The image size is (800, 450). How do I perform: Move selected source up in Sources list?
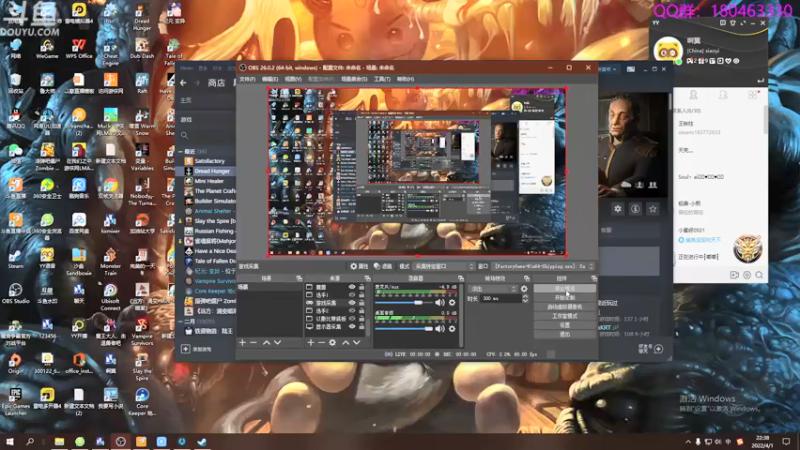(345, 342)
